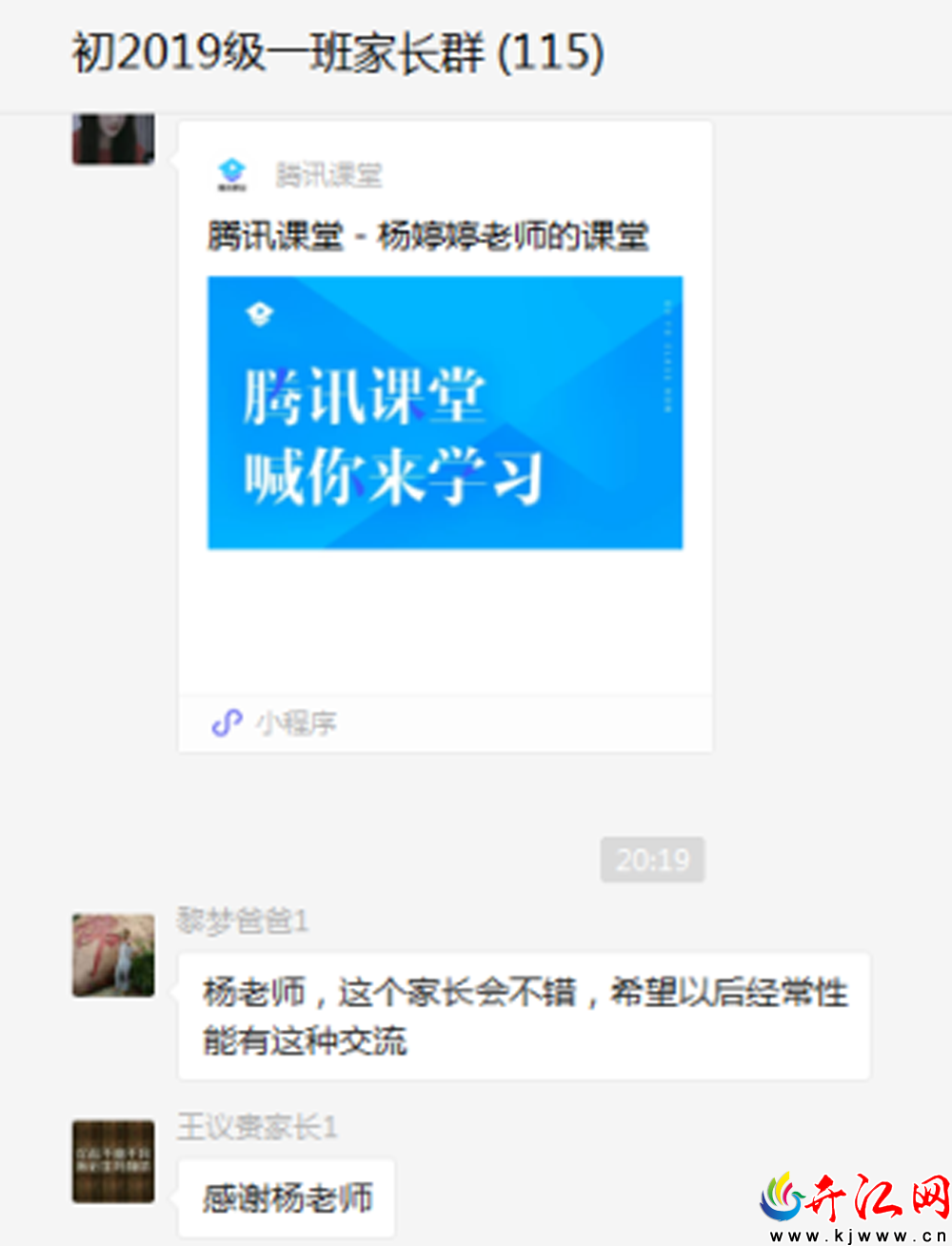
Task: Open the mini program link icon
Action: pyautogui.click(x=227, y=723)
